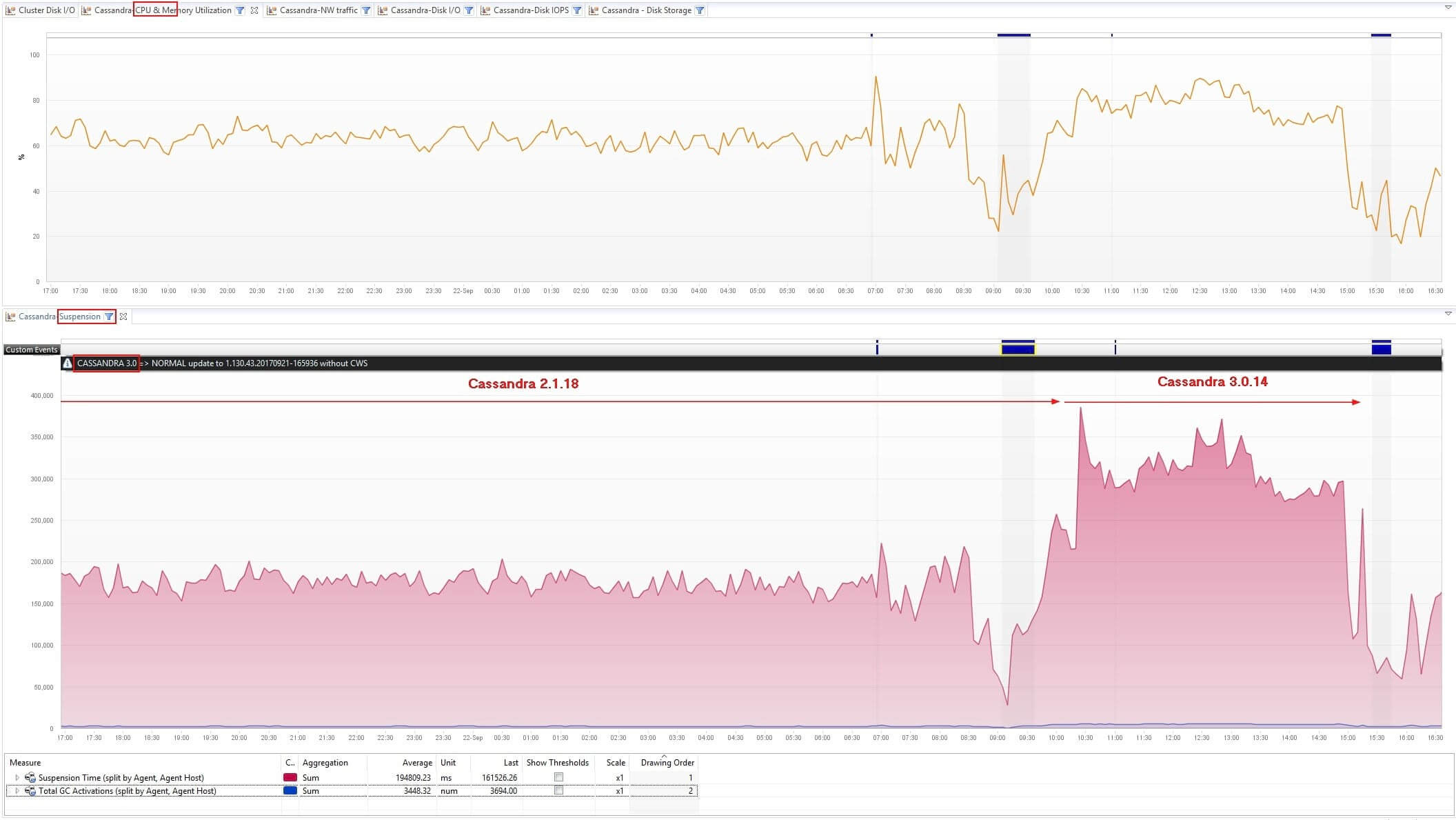This screenshot has width=1456, height=820.
Task: Select the Cassandra CPU & Memory Utilization tab
Action: (163, 10)
